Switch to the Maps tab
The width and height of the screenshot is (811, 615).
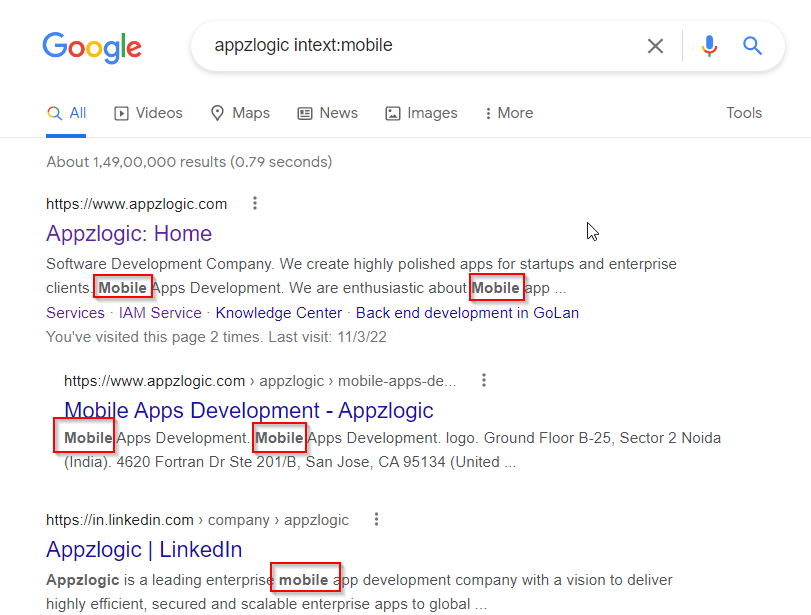(240, 113)
